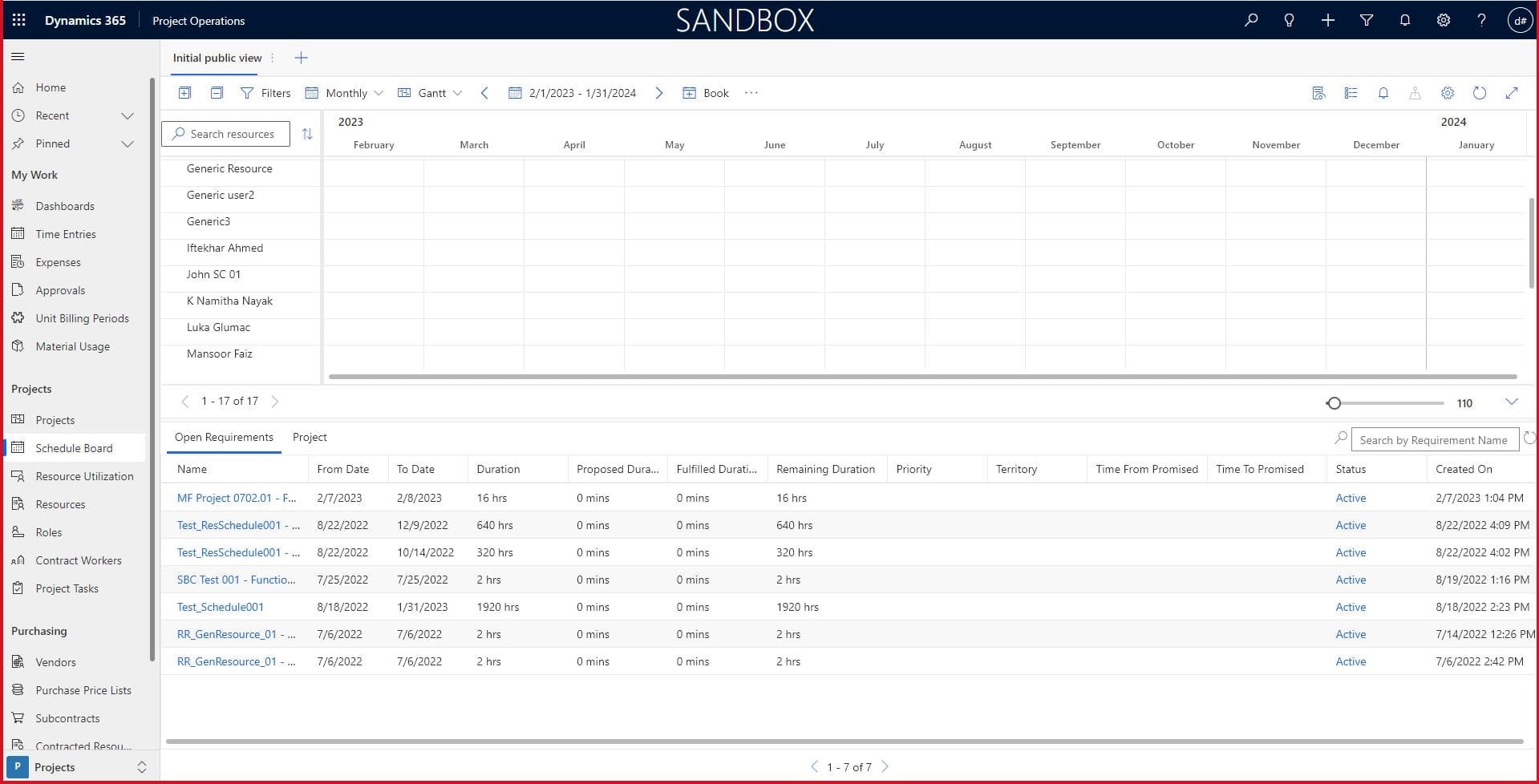The height and width of the screenshot is (784, 1539).
Task: Expand the Recent section in sidebar
Action: click(x=127, y=115)
